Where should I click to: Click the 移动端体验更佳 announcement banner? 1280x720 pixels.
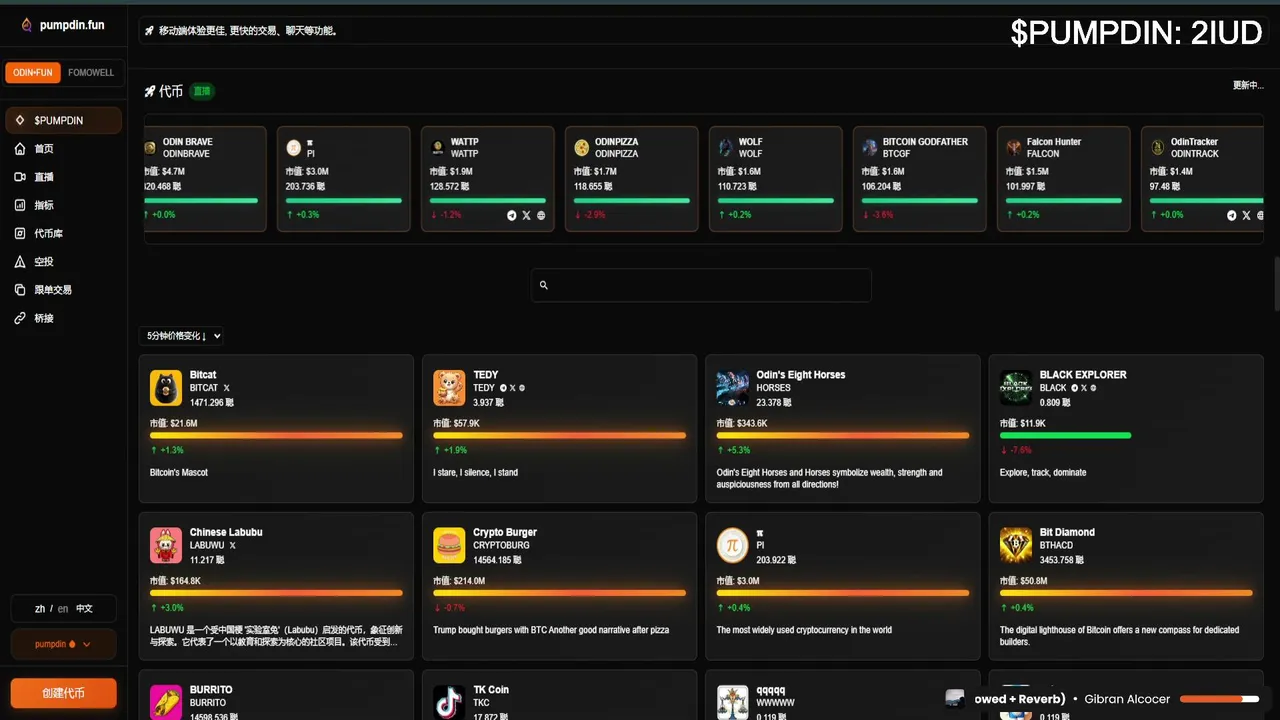(701, 31)
